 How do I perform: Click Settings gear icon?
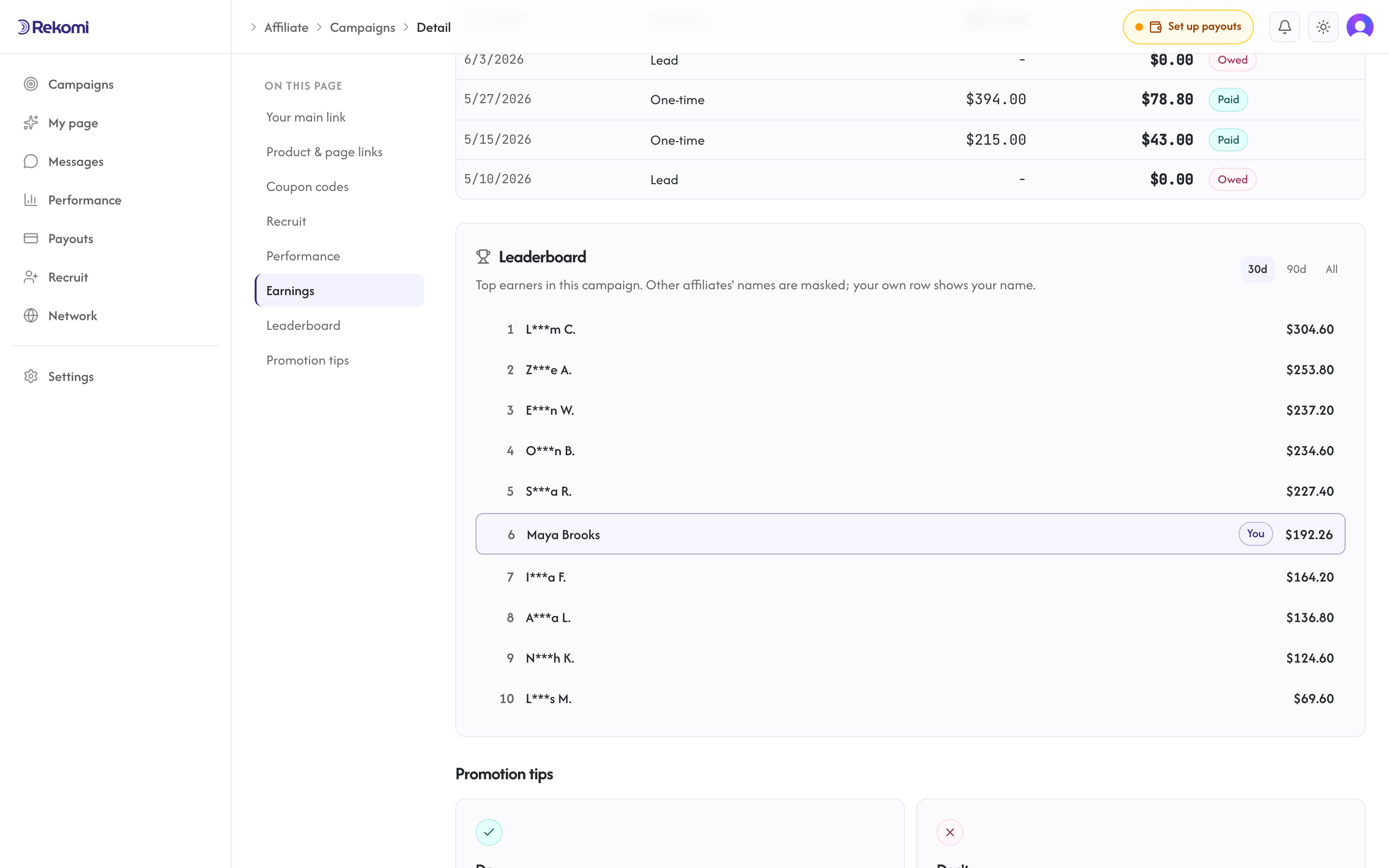point(31,377)
